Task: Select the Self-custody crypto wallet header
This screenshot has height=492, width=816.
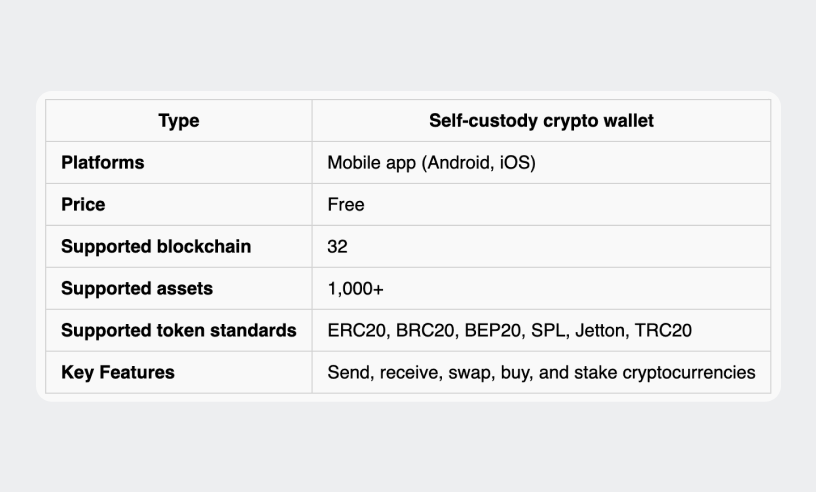Action: tap(541, 121)
